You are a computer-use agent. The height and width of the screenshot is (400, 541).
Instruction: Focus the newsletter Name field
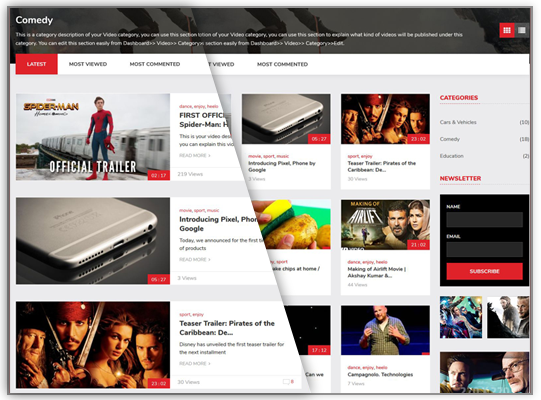(x=484, y=219)
